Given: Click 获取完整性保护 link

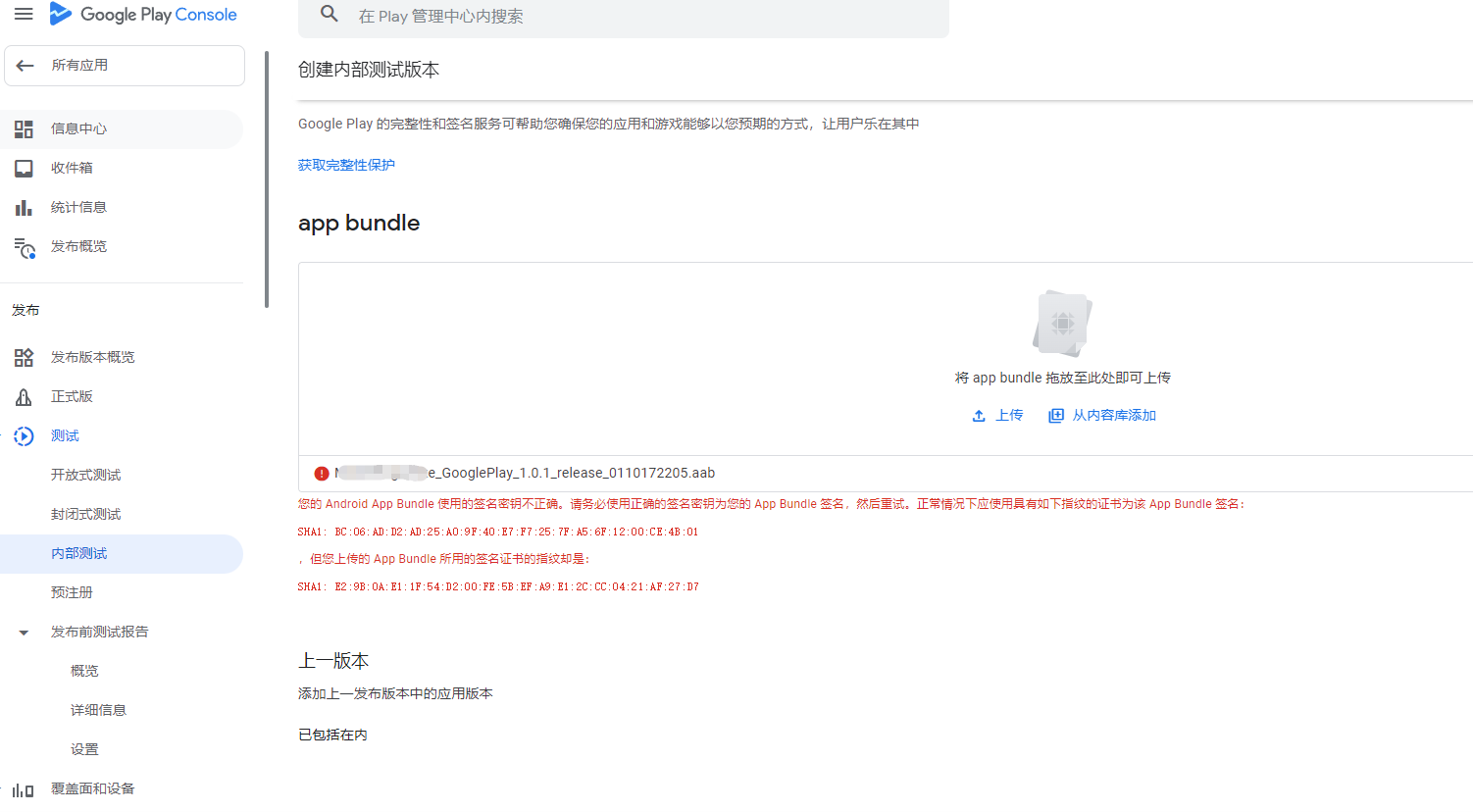Looking at the screenshot, I should pos(346,165).
